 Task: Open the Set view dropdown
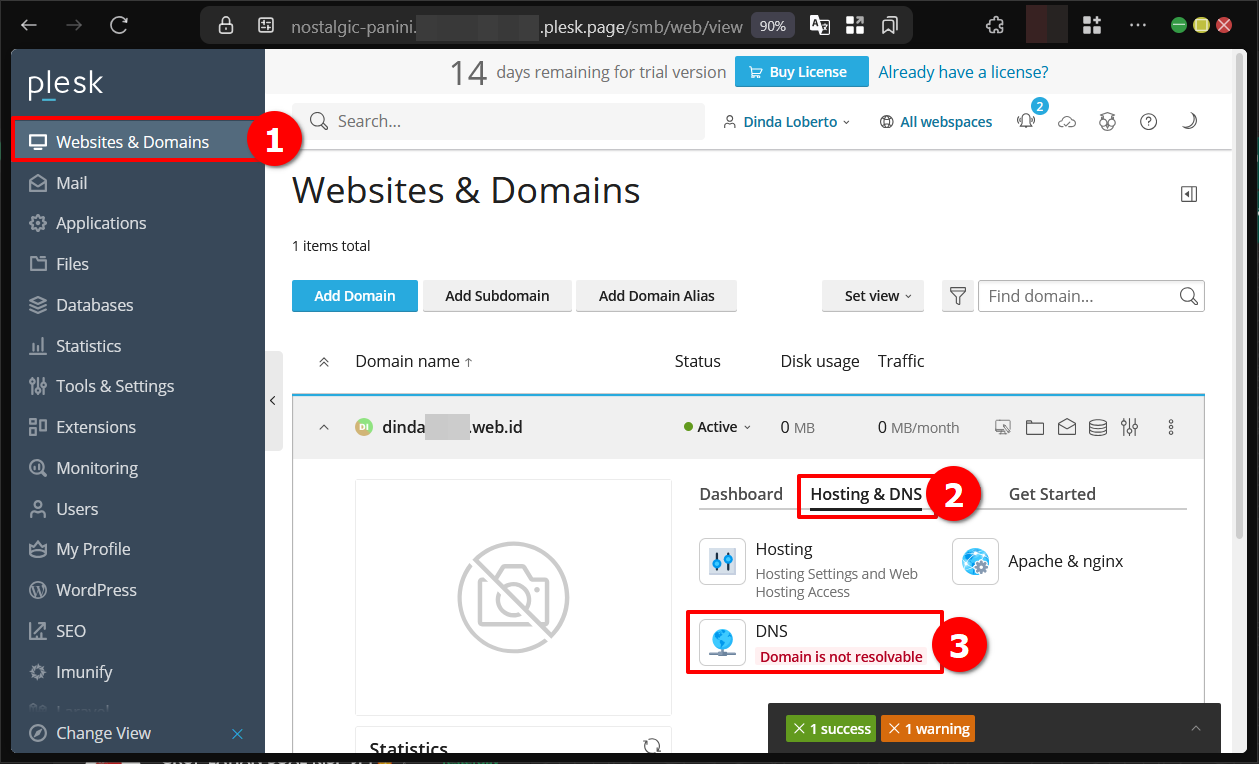pyautogui.click(x=872, y=296)
